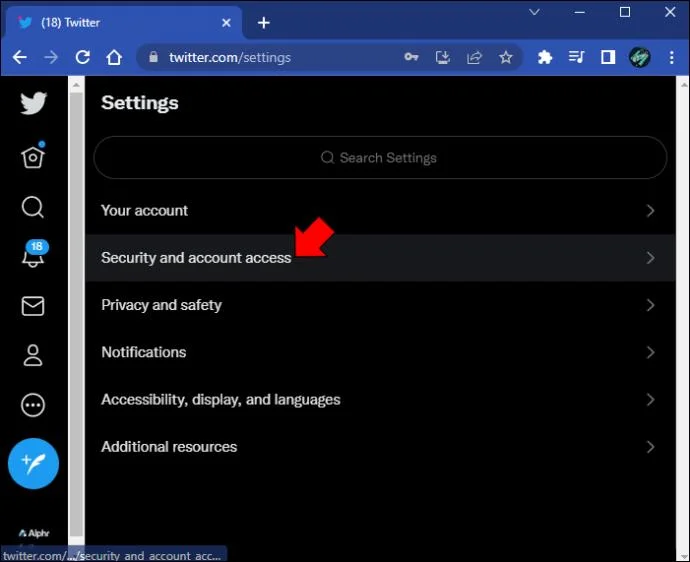
Task: Expand the Your account chevron
Action: point(650,211)
